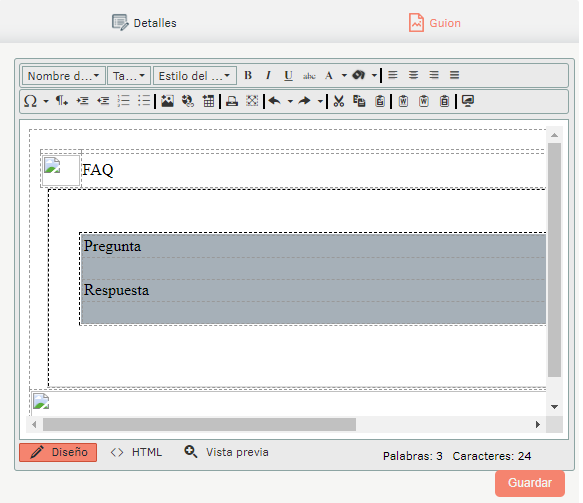Switch to the Detalles tab

coord(144,23)
